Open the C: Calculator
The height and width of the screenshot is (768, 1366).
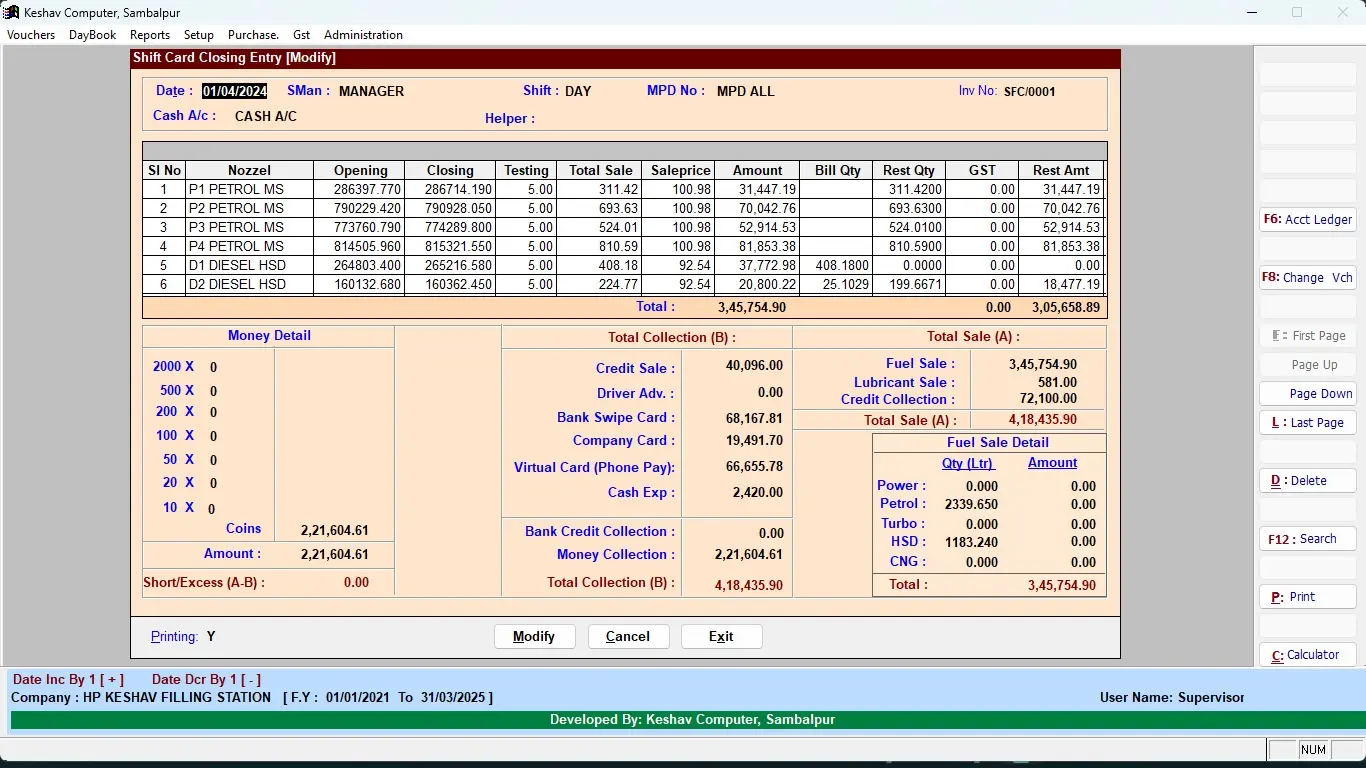1308,655
